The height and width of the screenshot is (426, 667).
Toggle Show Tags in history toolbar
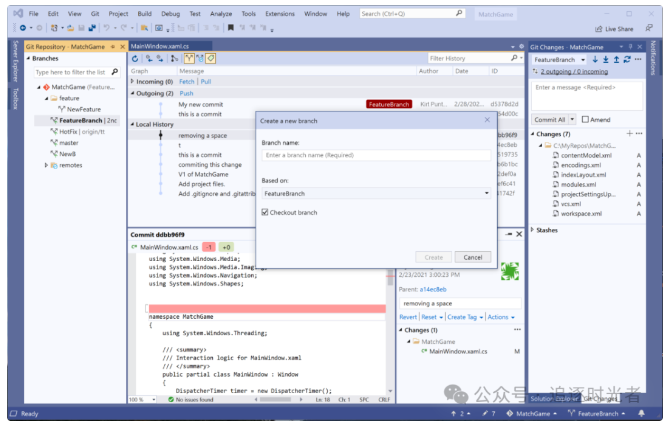pyautogui.click(x=211, y=59)
